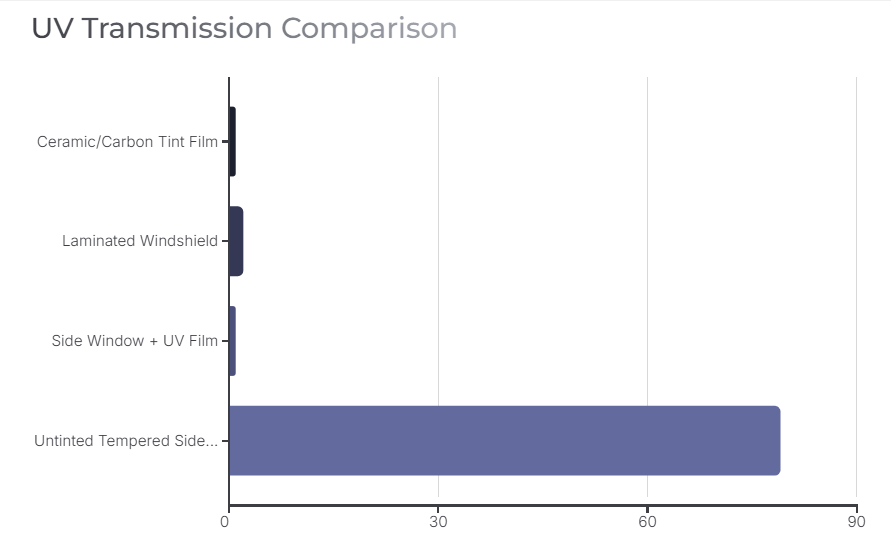Click the Ceramic/Carbon Tint Film axis label
The image size is (891, 540).
pyautogui.click(x=127, y=142)
